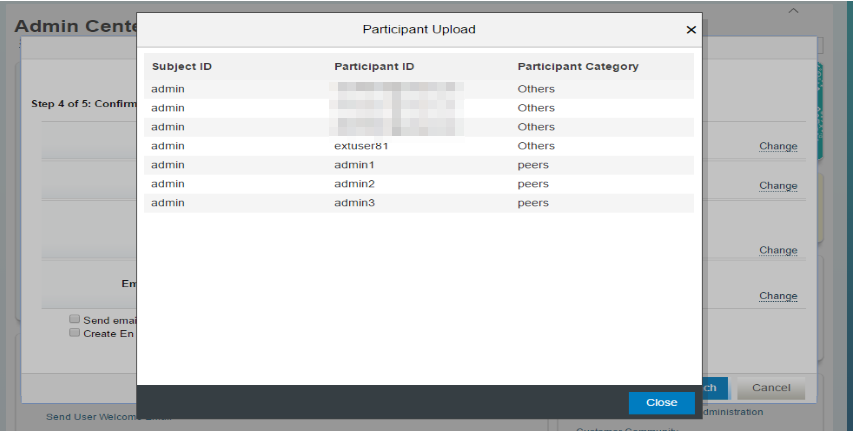Tick the Create En checkbox
The height and width of the screenshot is (431, 853).
click(75, 333)
